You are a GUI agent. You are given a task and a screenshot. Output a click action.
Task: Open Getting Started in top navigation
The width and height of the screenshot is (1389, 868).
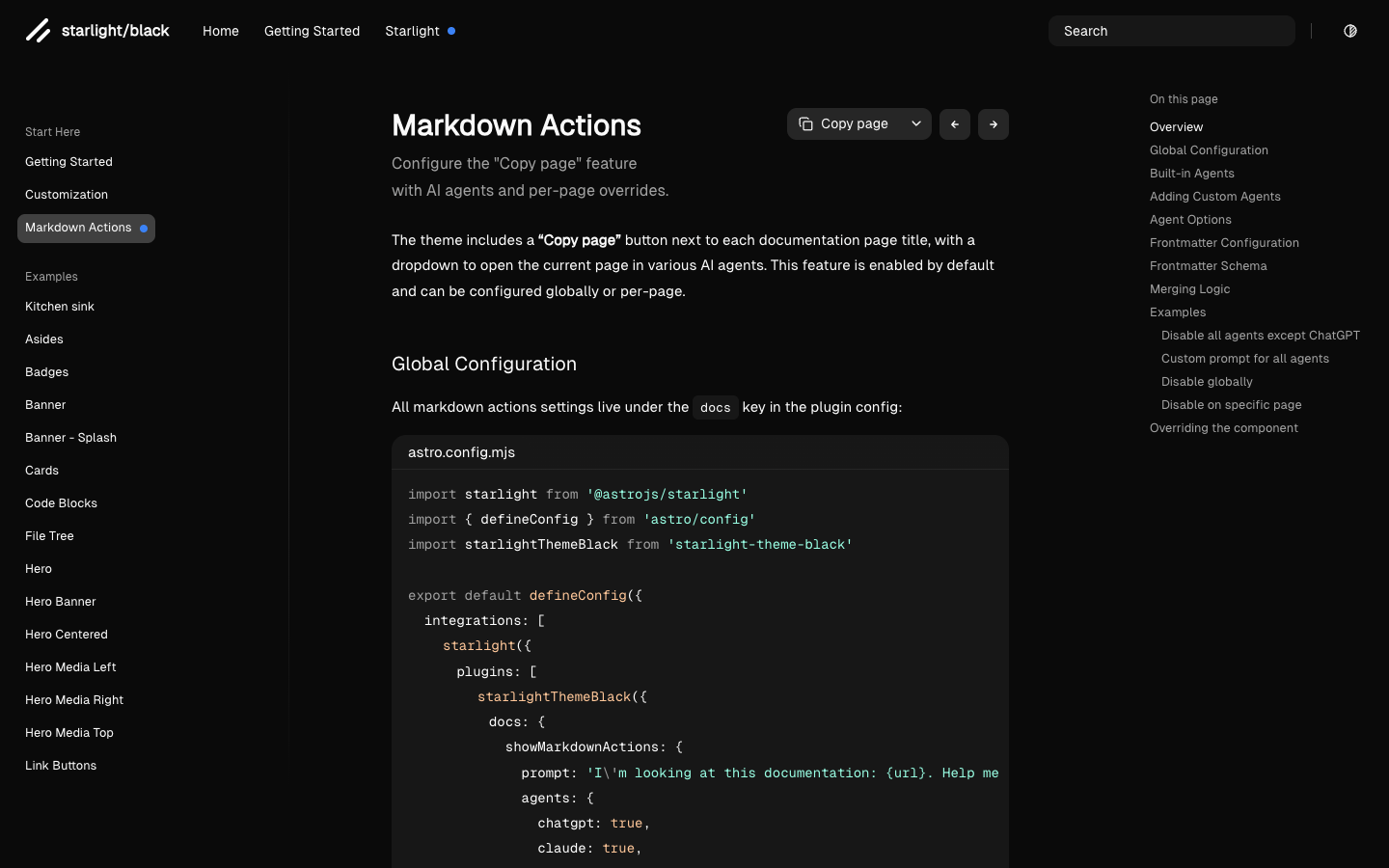(x=312, y=31)
